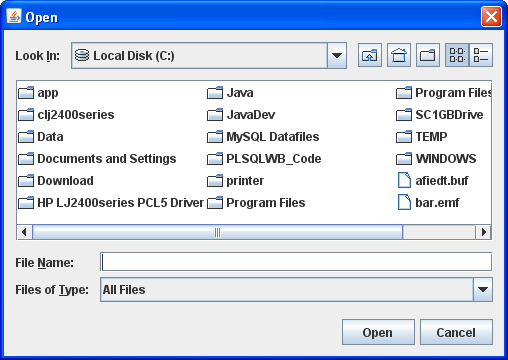Select the MySQL Datafiles folder icon

(215, 137)
